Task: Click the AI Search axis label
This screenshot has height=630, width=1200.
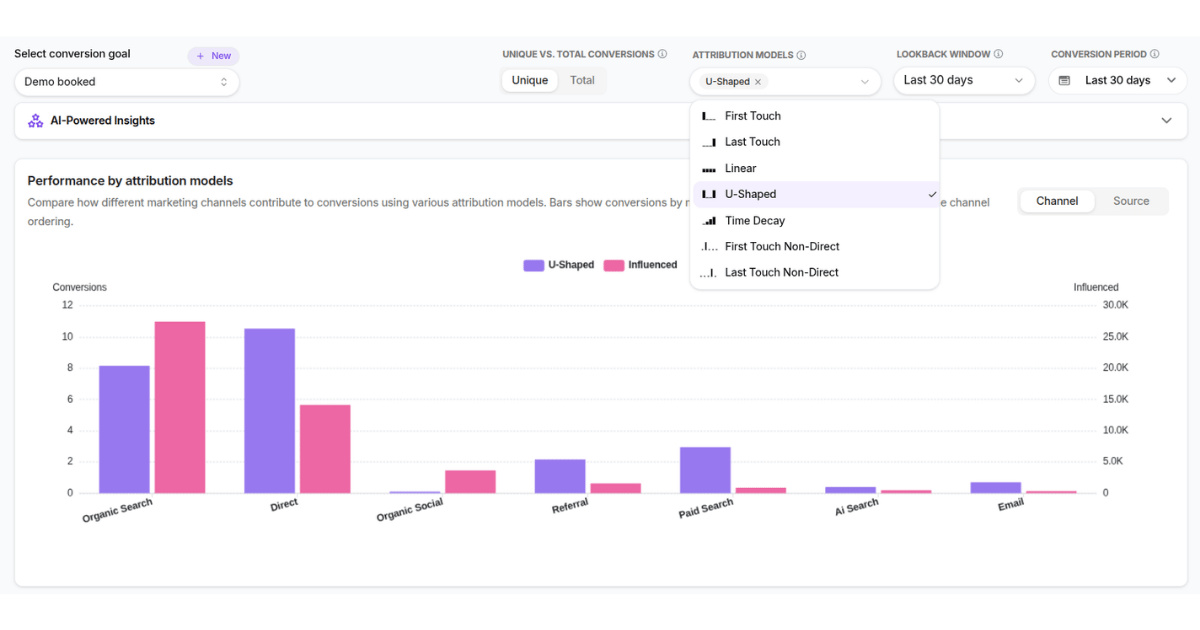Action: 857,508
